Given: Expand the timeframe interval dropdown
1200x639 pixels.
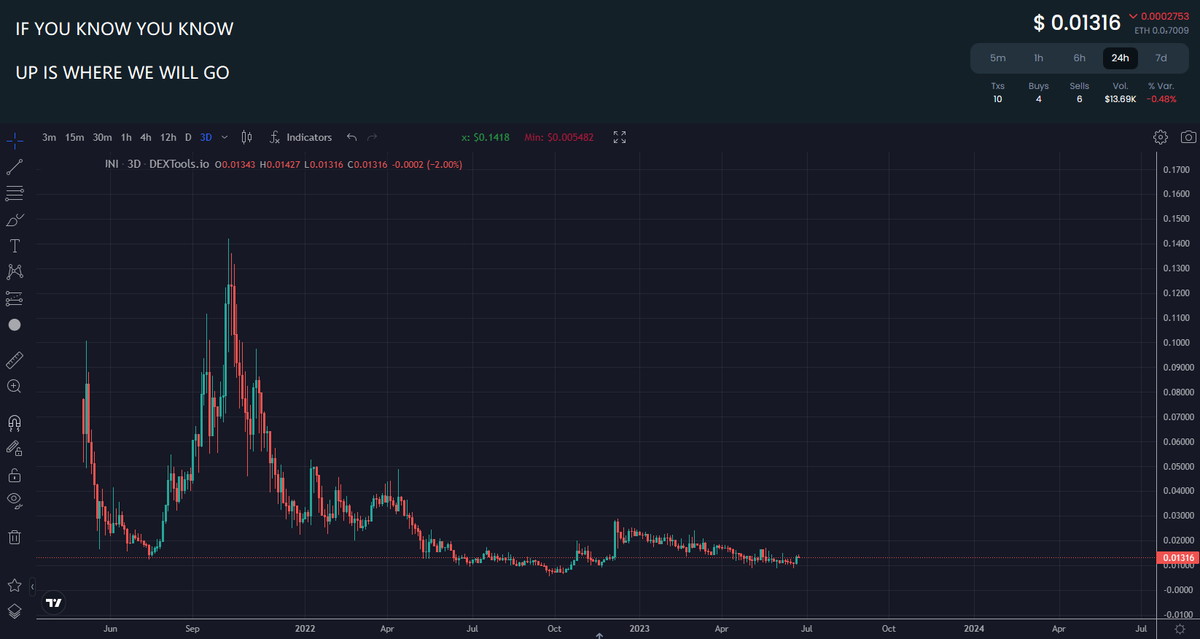Looking at the screenshot, I should (224, 137).
